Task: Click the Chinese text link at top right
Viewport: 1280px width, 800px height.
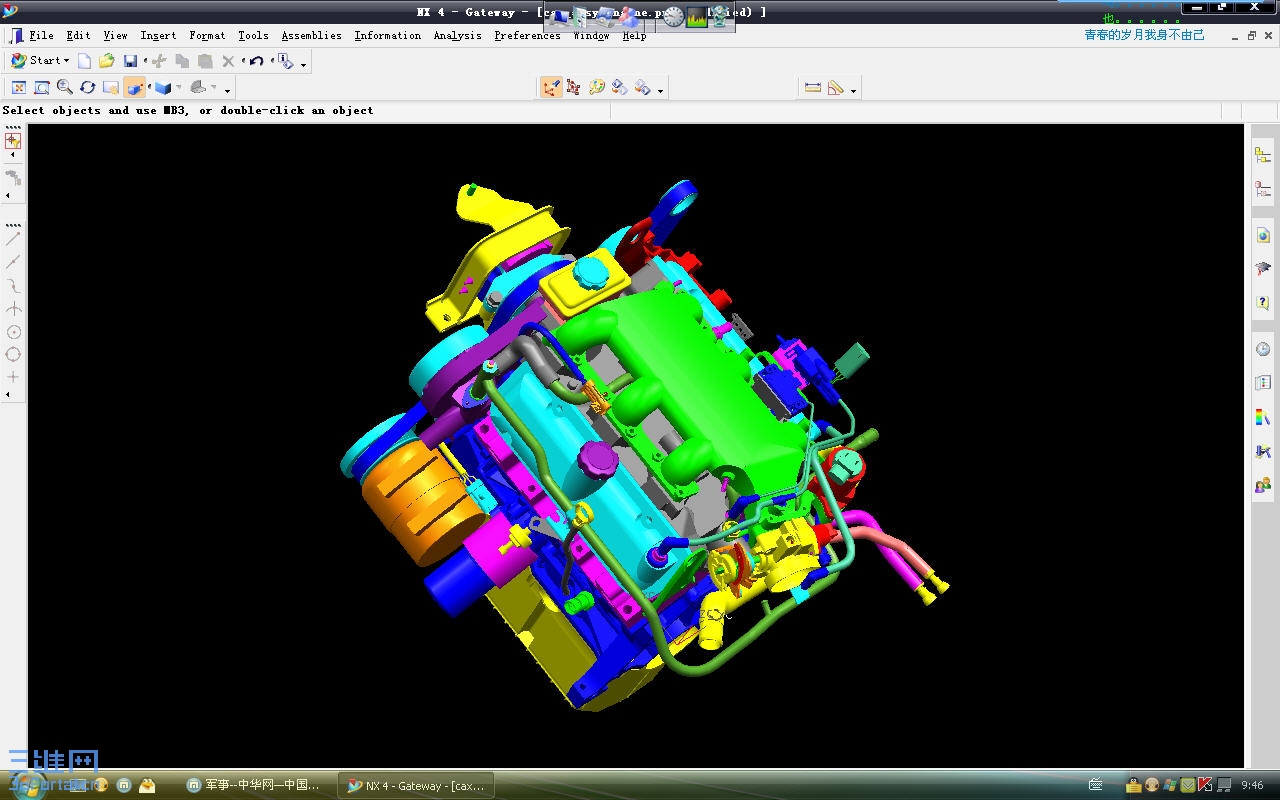Action: (1145, 35)
